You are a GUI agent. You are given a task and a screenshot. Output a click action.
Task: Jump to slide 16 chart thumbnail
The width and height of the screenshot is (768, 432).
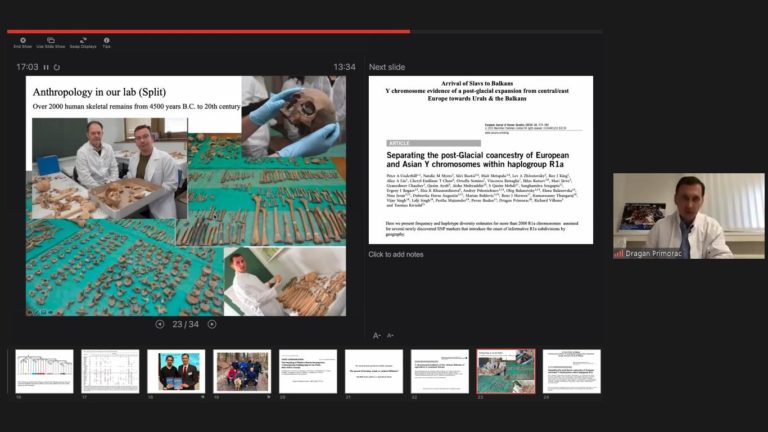[44, 371]
